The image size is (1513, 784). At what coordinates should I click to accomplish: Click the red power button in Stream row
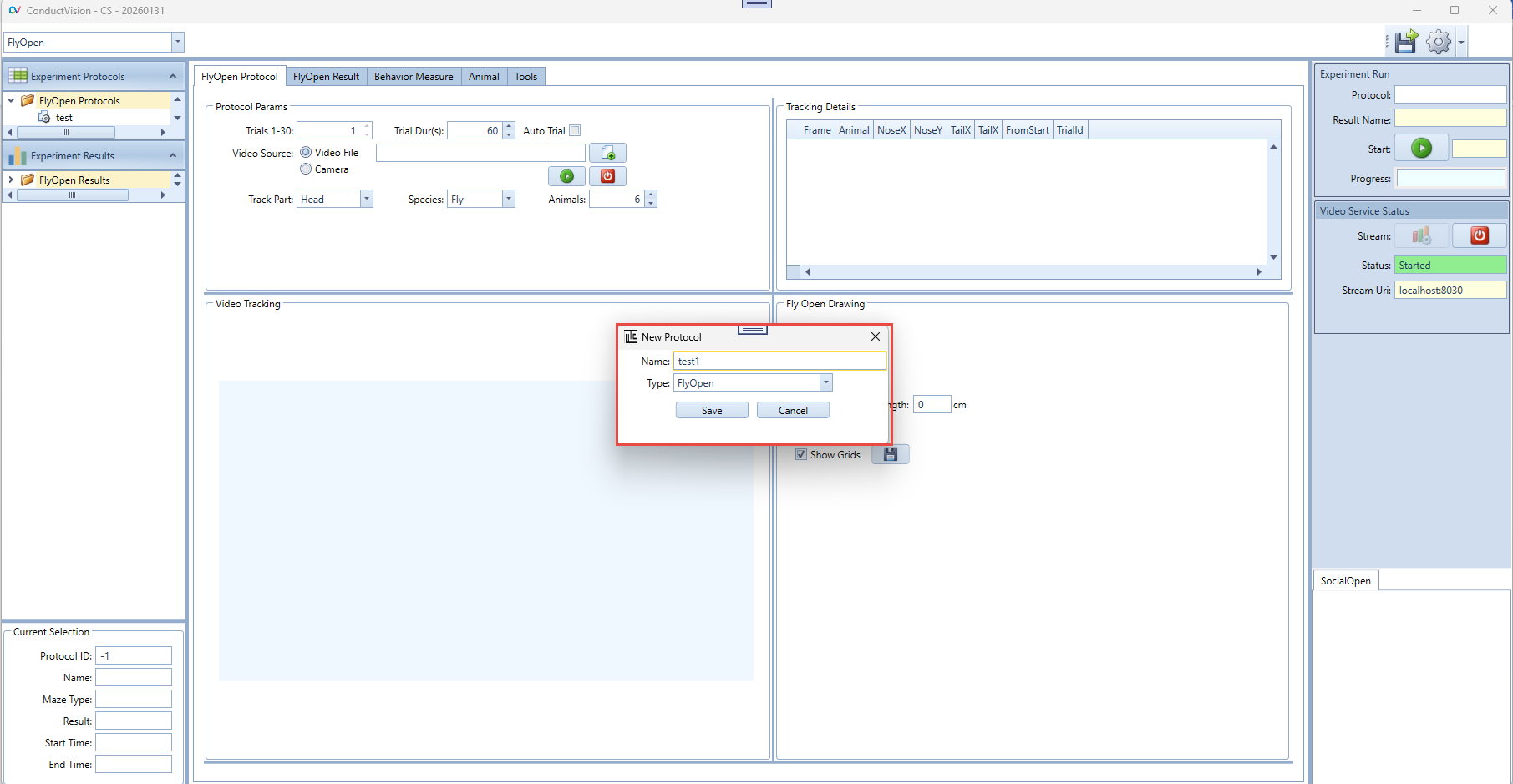pyautogui.click(x=1479, y=236)
